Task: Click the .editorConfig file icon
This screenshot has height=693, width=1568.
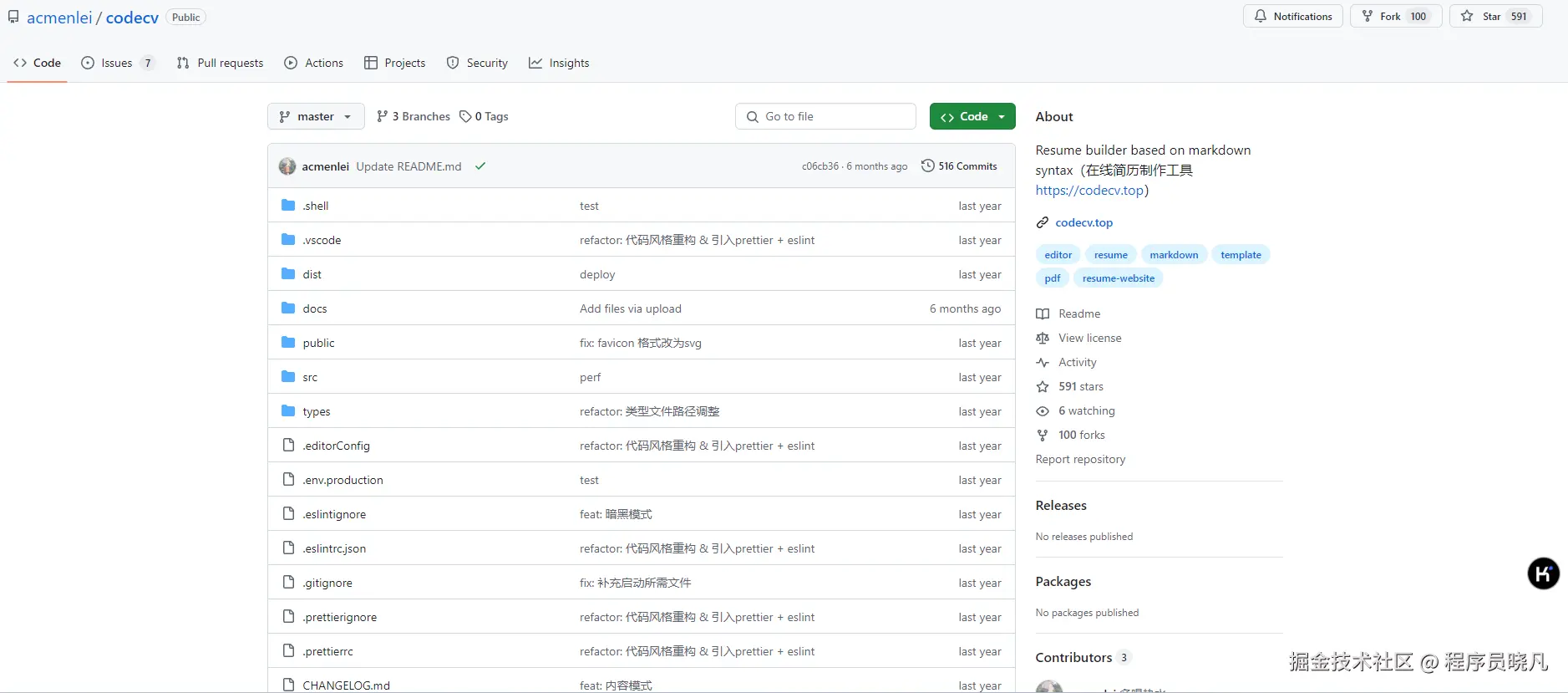Action: (288, 445)
